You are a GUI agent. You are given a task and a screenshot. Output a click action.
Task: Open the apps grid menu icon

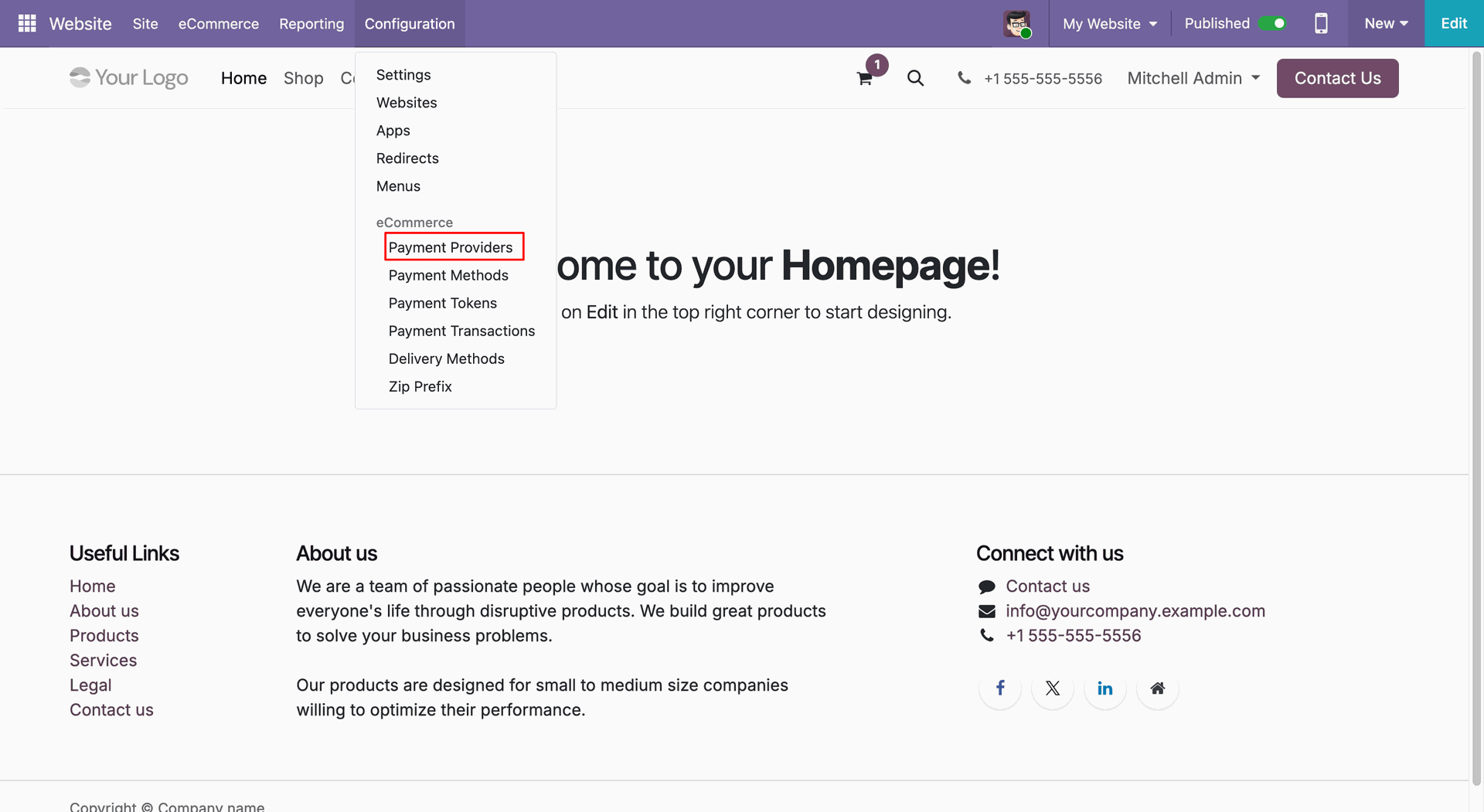tap(27, 23)
